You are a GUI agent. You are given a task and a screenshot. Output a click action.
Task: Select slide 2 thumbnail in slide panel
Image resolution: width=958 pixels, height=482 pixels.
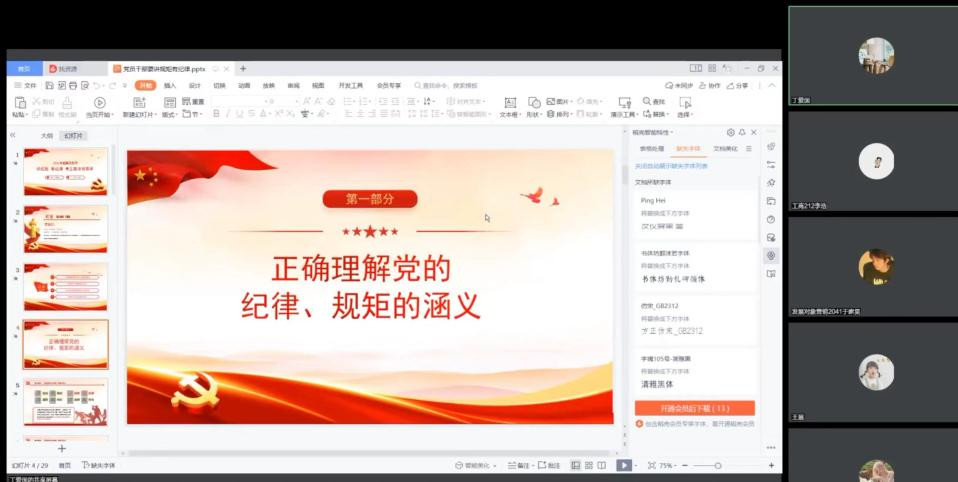click(x=66, y=229)
